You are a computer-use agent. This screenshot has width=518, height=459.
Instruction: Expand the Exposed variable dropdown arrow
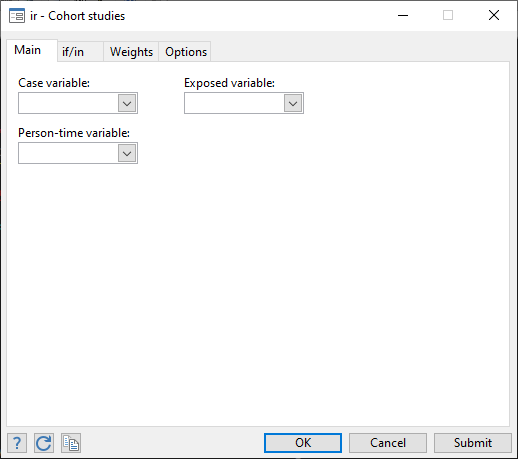tap(293, 103)
